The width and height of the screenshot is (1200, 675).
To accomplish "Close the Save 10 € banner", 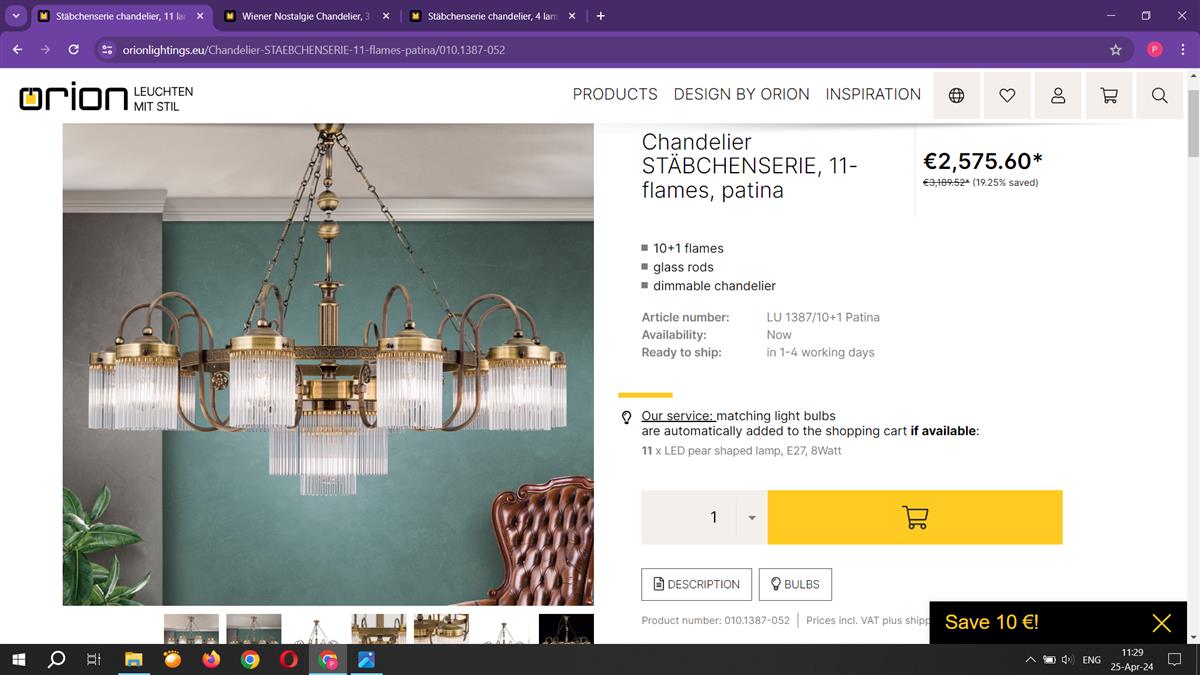I will (x=1161, y=623).
